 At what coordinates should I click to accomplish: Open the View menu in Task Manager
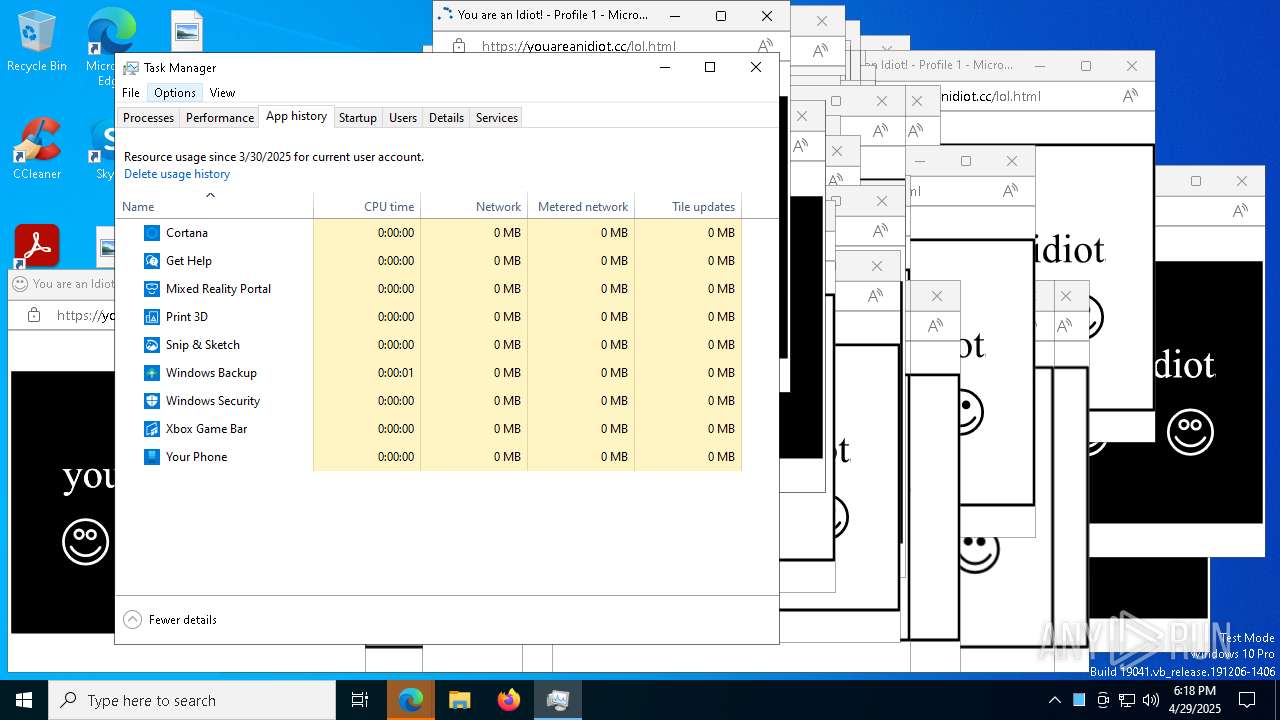coord(222,93)
